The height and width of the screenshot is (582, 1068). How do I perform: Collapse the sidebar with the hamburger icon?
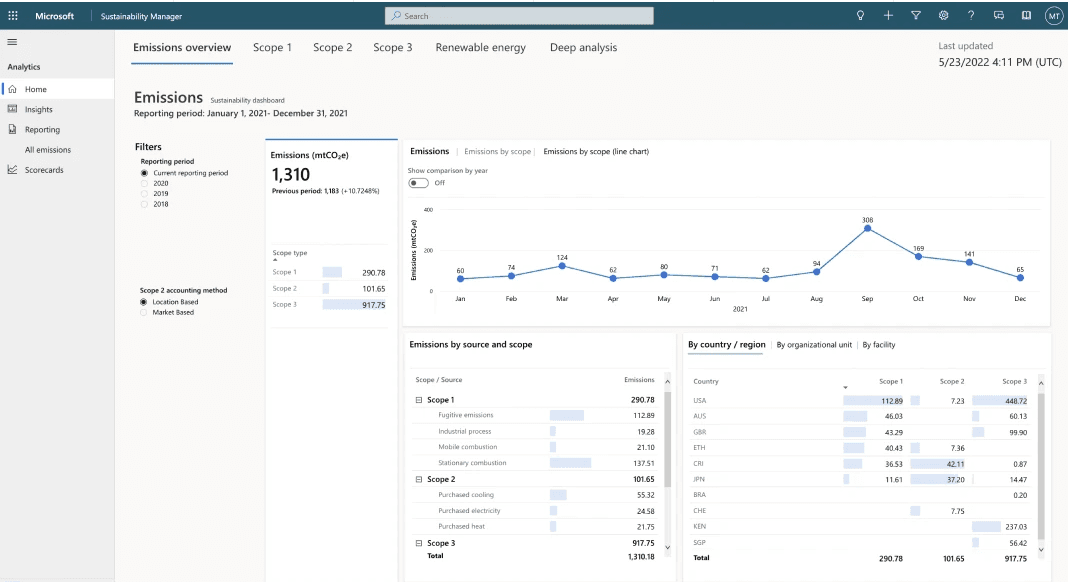coord(12,42)
